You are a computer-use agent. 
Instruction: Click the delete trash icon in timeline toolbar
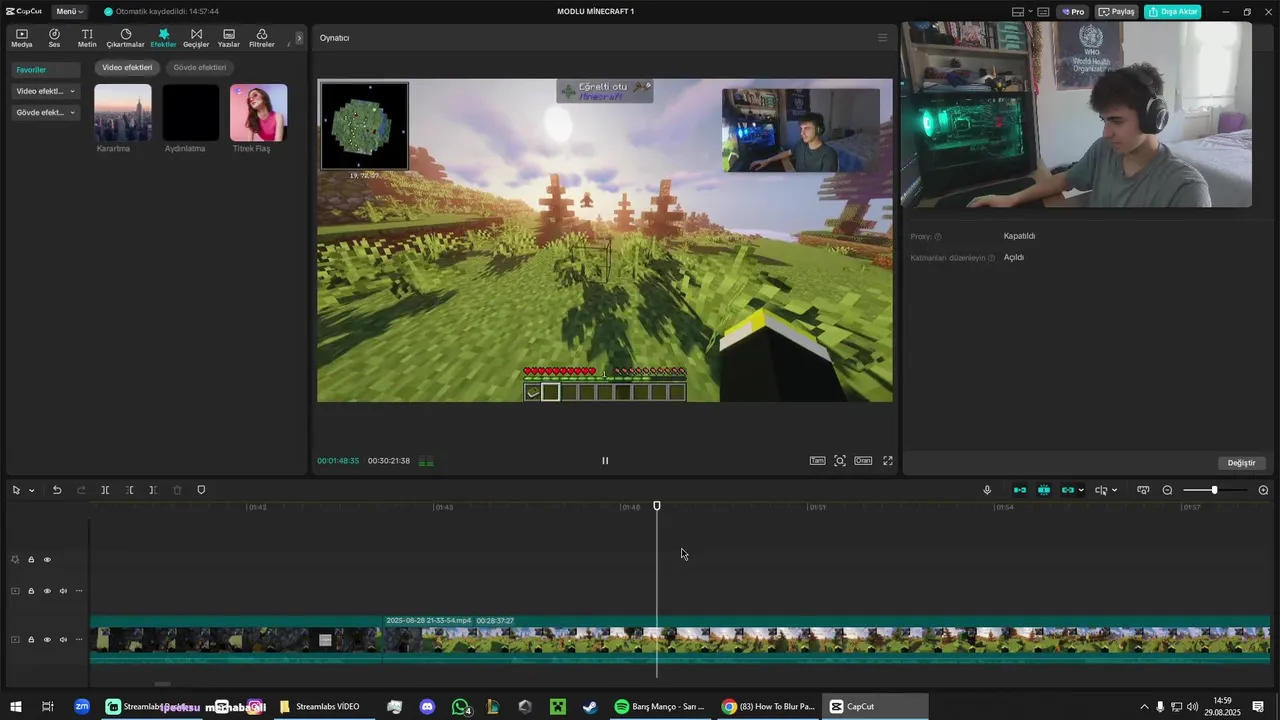pos(177,490)
